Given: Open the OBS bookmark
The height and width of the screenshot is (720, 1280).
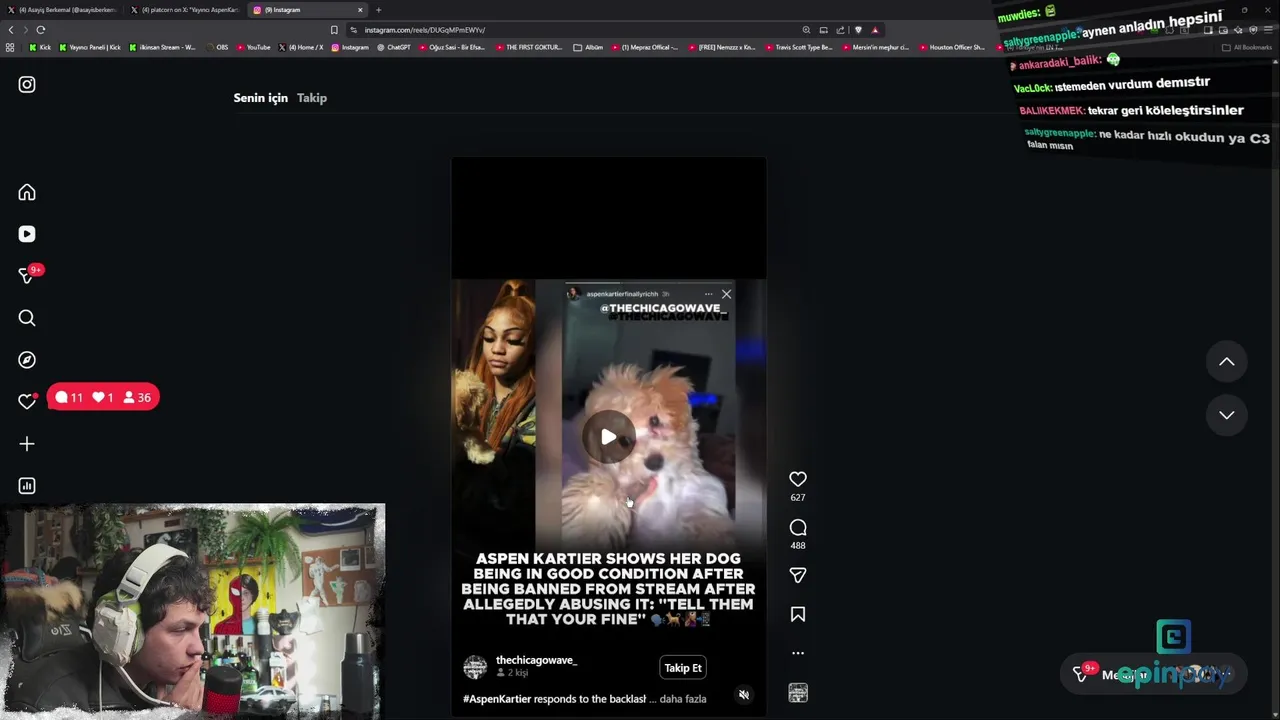Looking at the screenshot, I should point(217,47).
